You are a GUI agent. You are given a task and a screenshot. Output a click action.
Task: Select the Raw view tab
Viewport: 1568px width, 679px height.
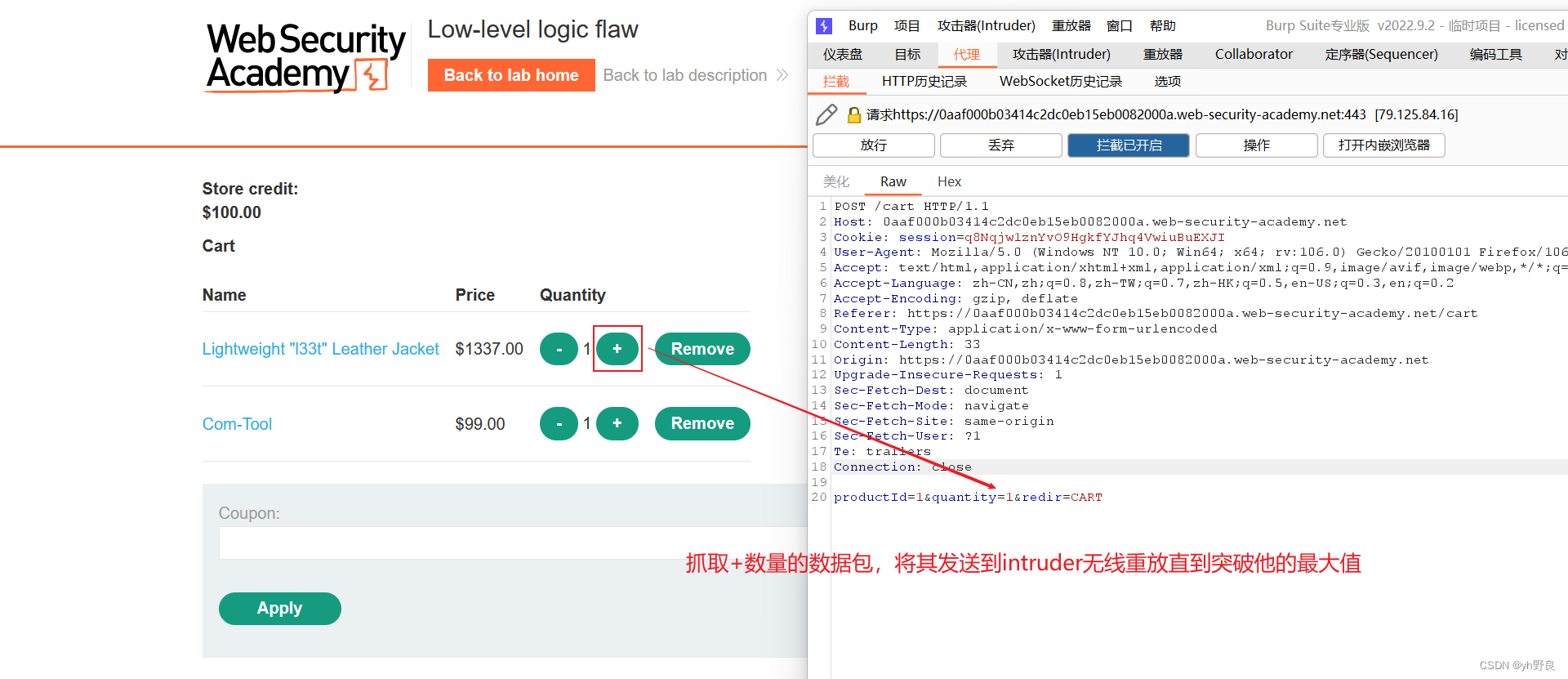[893, 181]
